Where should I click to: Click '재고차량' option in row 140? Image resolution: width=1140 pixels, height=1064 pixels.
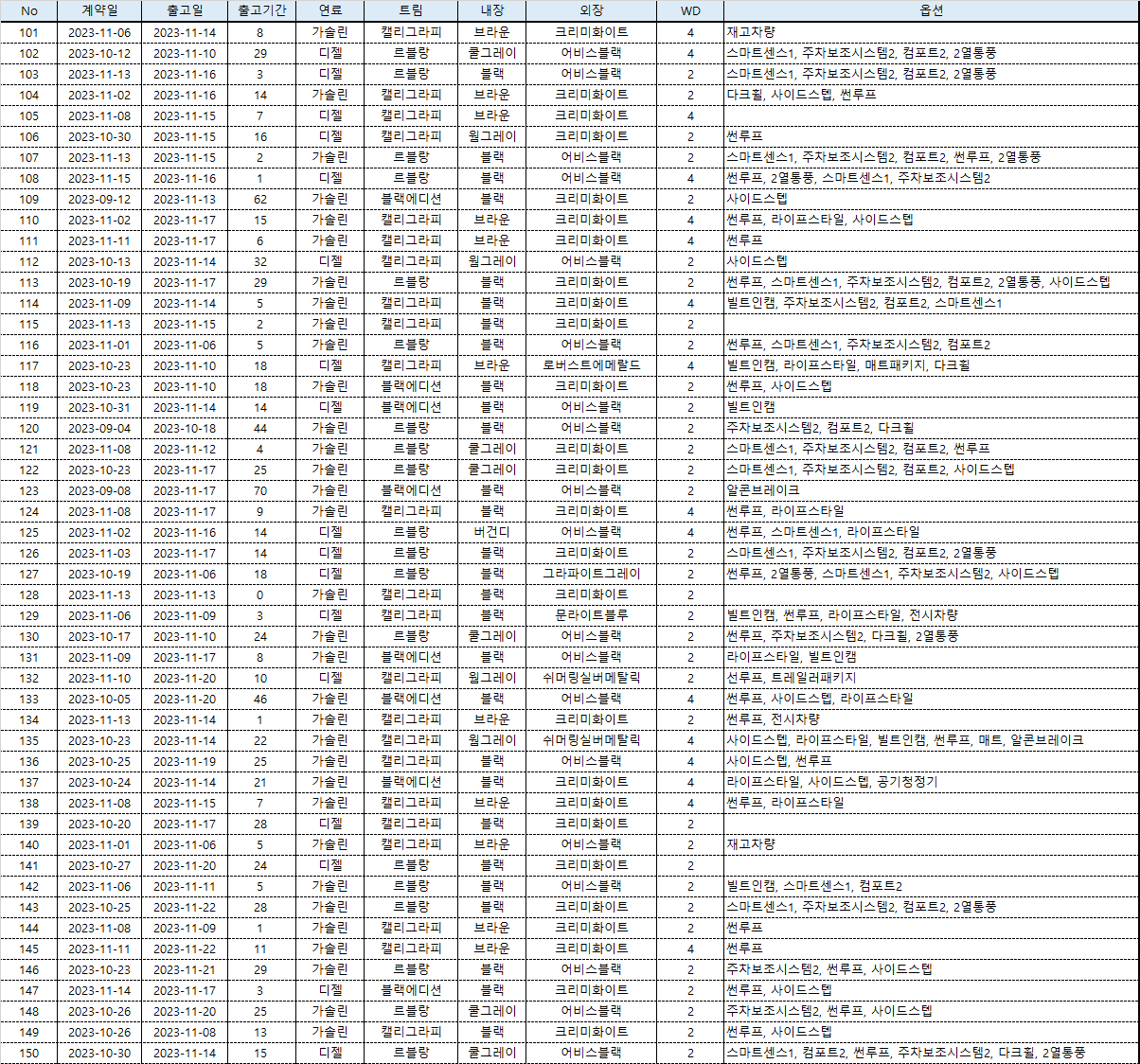[x=751, y=844]
